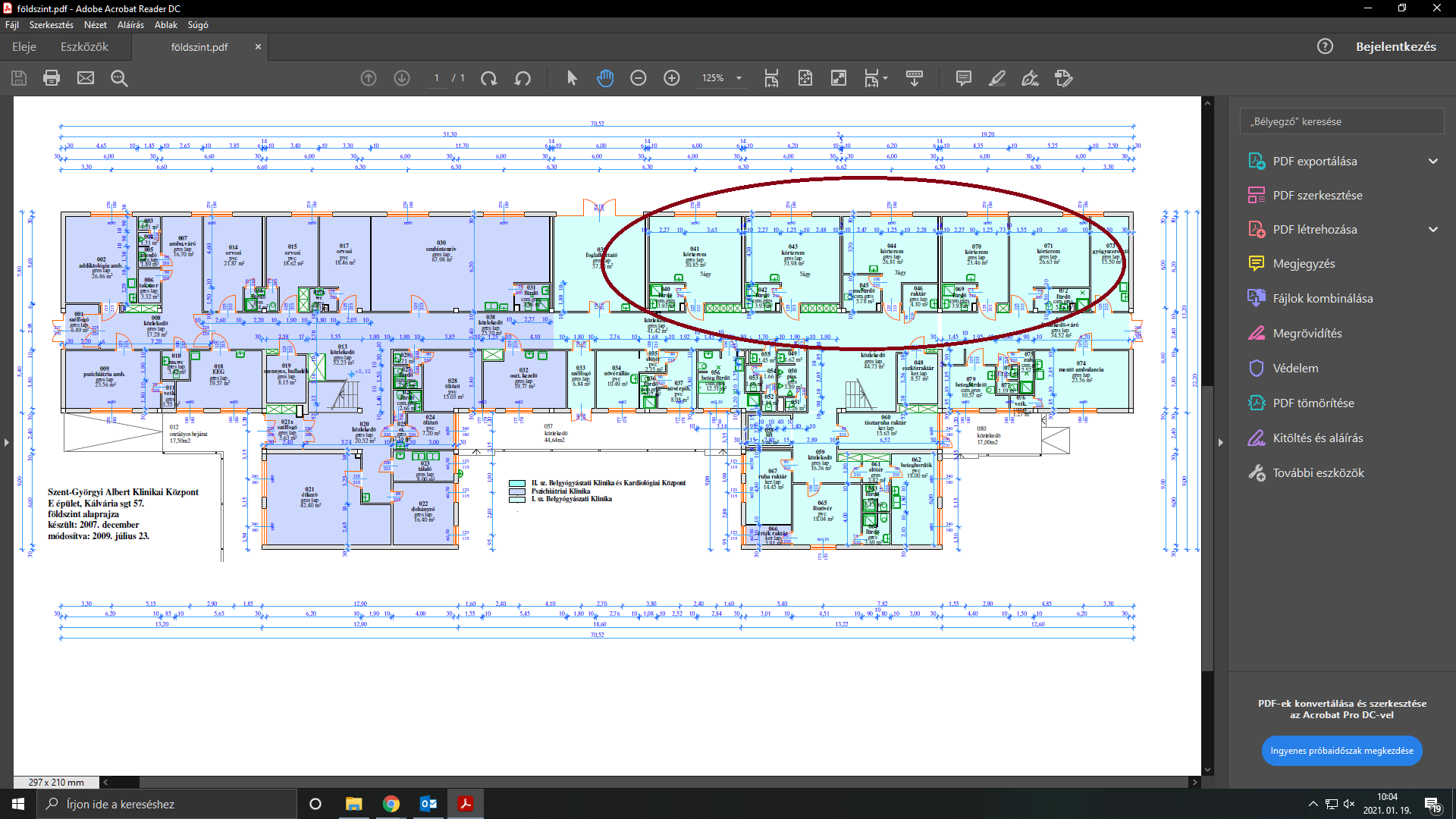This screenshot has height=819, width=1456.
Task: Click the zoom out minus icon
Action: coord(639,78)
